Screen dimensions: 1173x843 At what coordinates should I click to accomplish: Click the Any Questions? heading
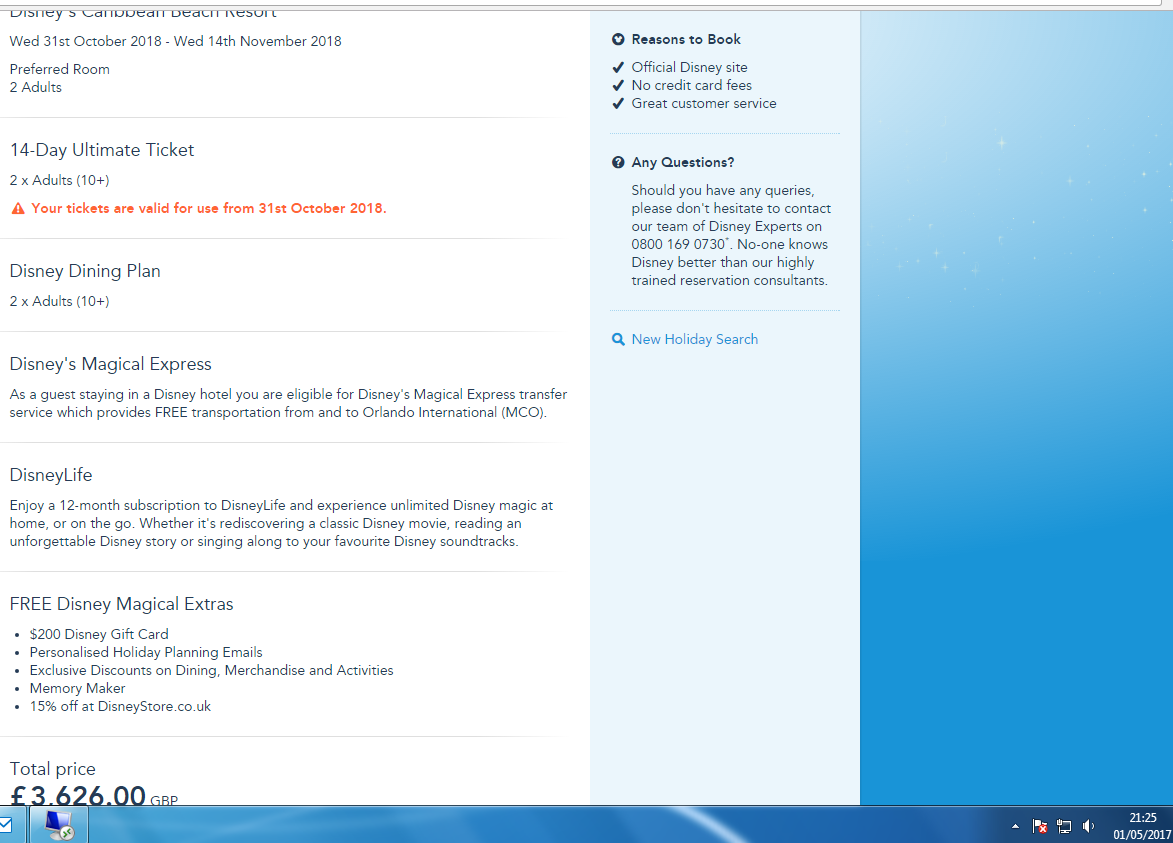682,162
